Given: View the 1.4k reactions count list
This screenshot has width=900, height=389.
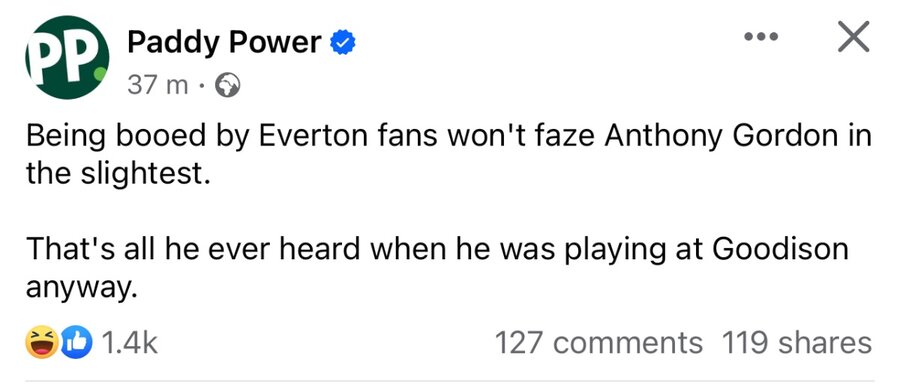Looking at the screenshot, I should click(x=129, y=343).
